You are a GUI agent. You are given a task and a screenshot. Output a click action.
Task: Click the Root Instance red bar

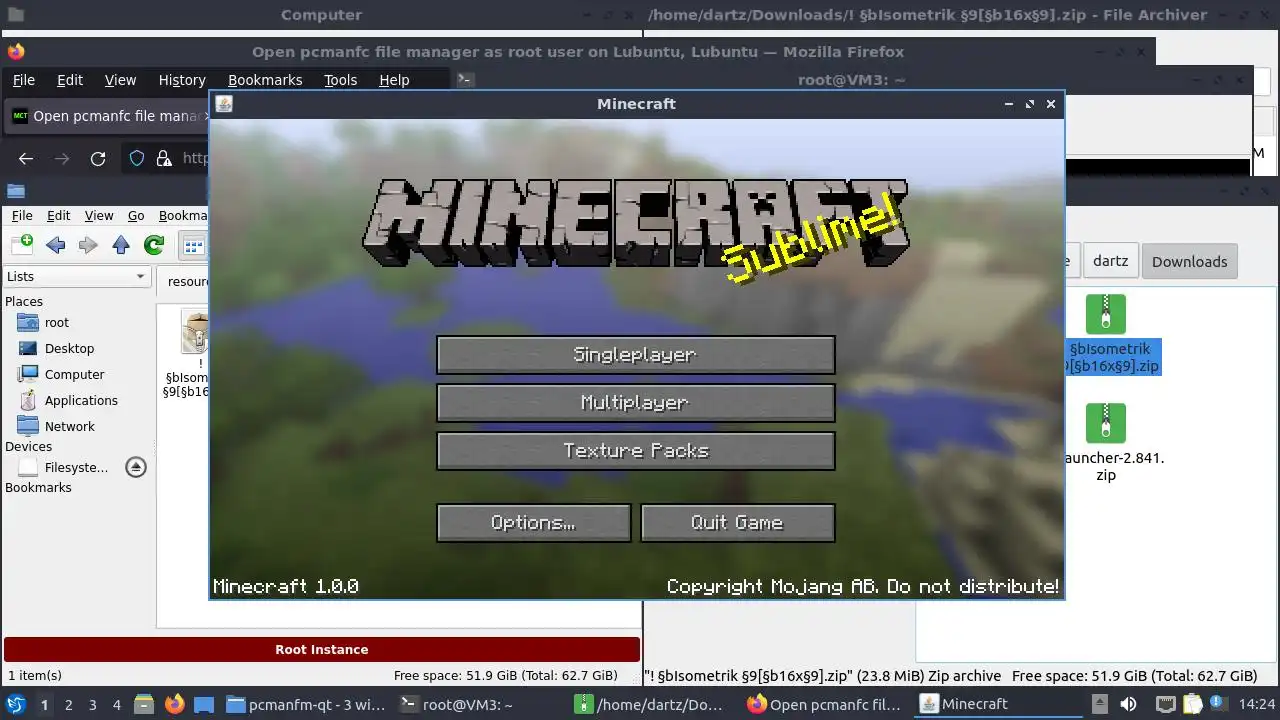pyautogui.click(x=322, y=650)
